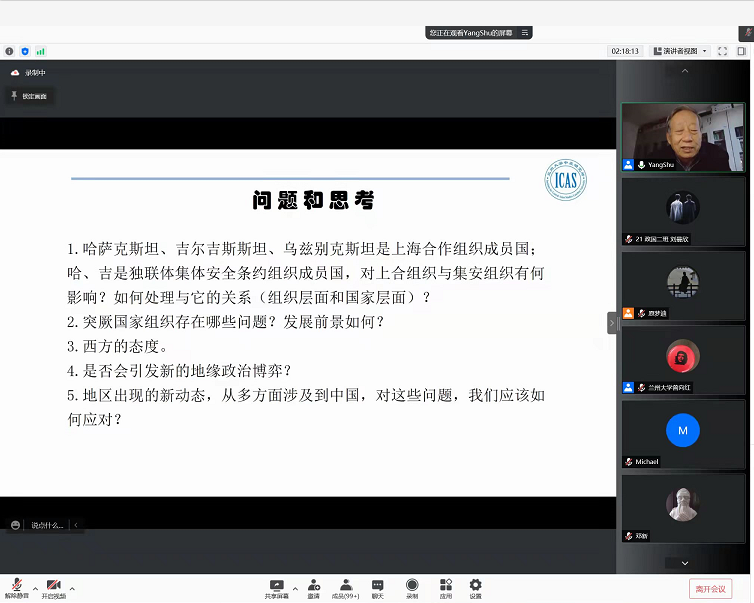Select YangShu's video thumbnail
This screenshot has height=603, width=754.
[683, 137]
